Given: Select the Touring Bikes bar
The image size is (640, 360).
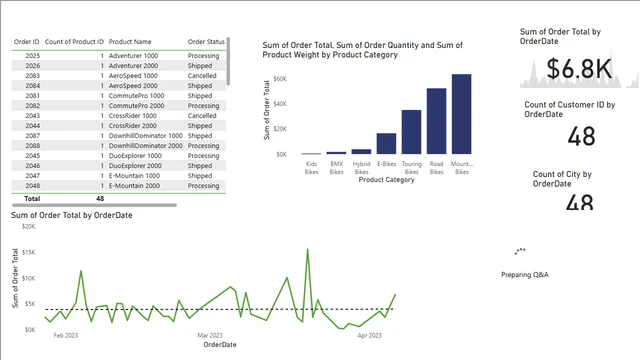Looking at the screenshot, I should (411, 132).
